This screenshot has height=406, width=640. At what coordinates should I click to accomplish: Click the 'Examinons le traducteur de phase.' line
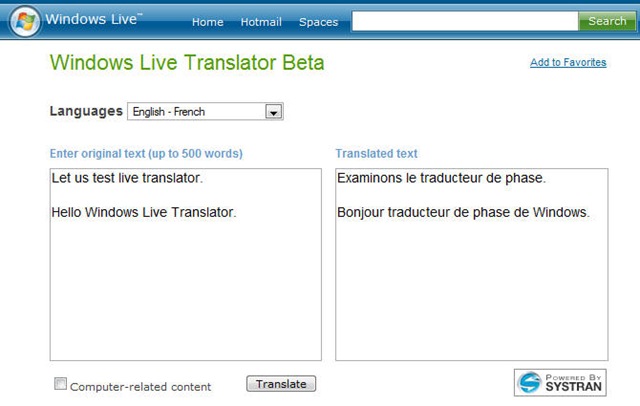pyautogui.click(x=441, y=178)
